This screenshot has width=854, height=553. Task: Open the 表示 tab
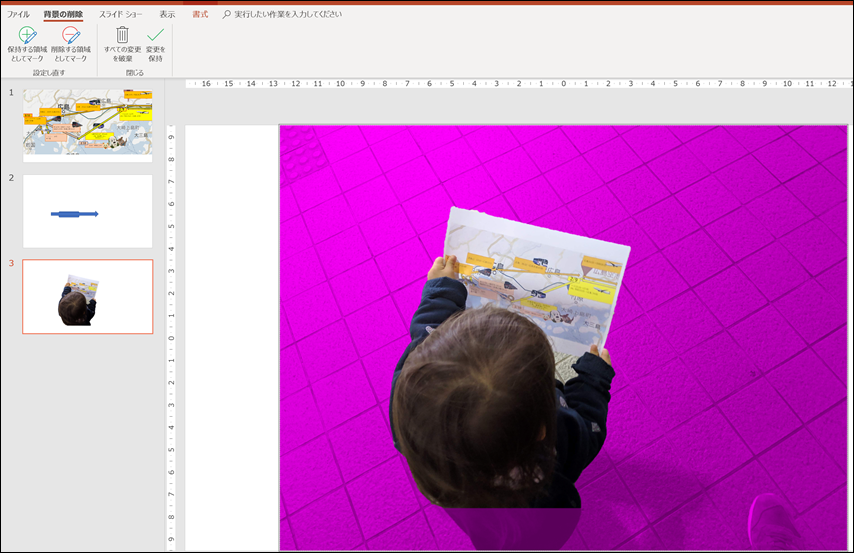coord(167,14)
